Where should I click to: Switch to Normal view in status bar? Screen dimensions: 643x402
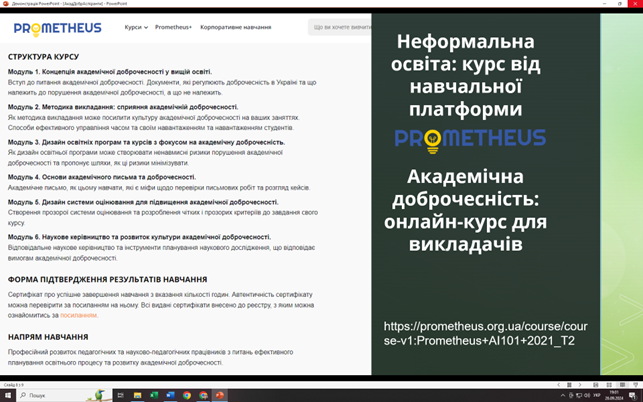[596, 385]
